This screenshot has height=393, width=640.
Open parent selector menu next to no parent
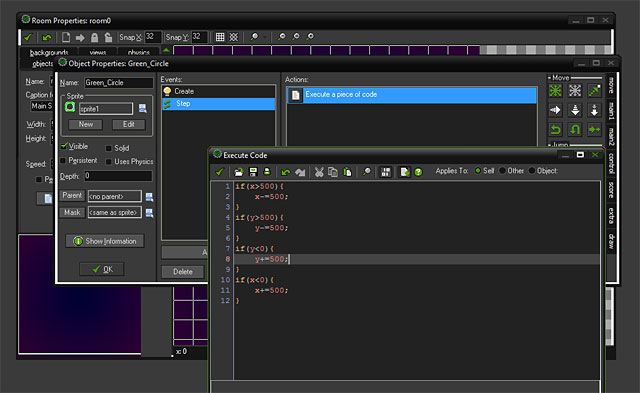(149, 197)
